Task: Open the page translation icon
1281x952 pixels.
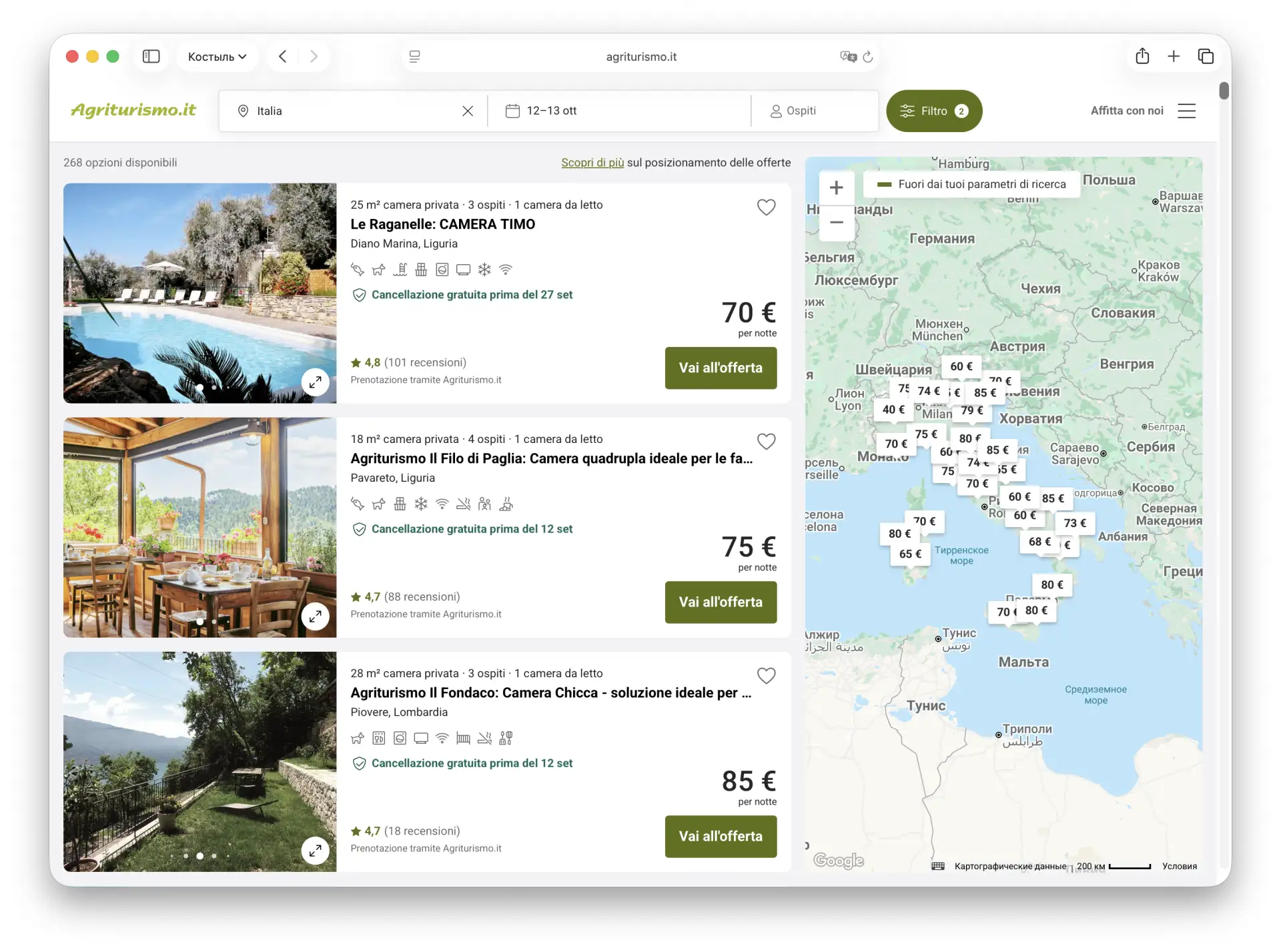Action: click(x=848, y=57)
